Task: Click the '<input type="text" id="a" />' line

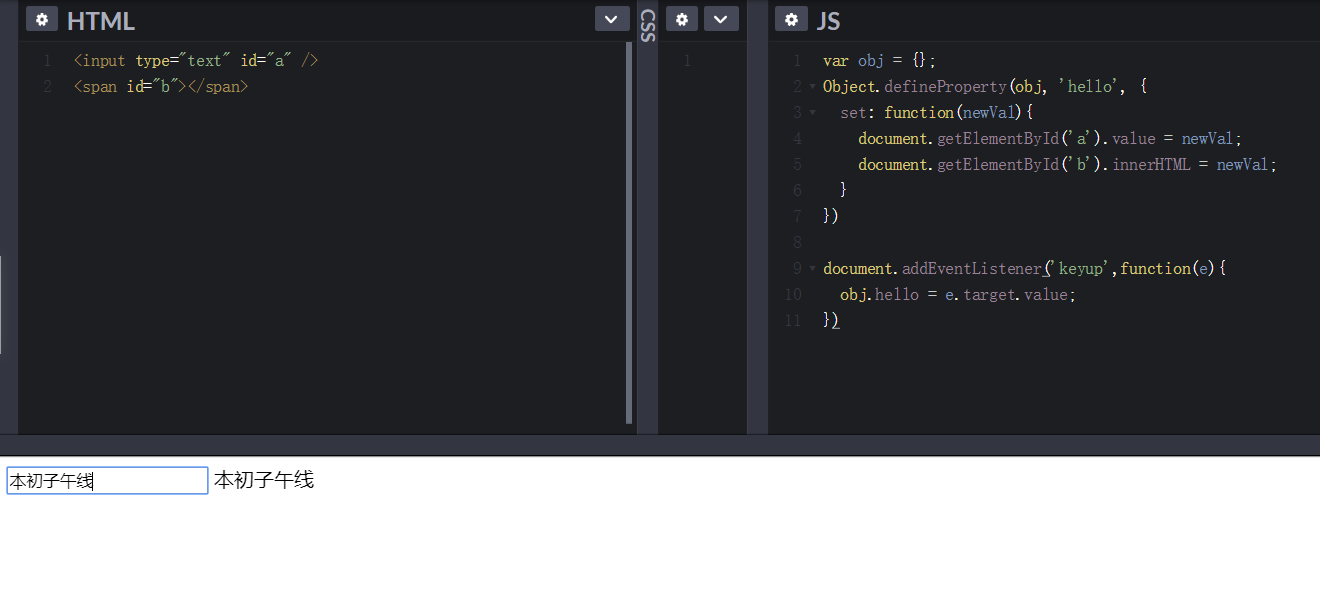Action: pyautogui.click(x=196, y=61)
